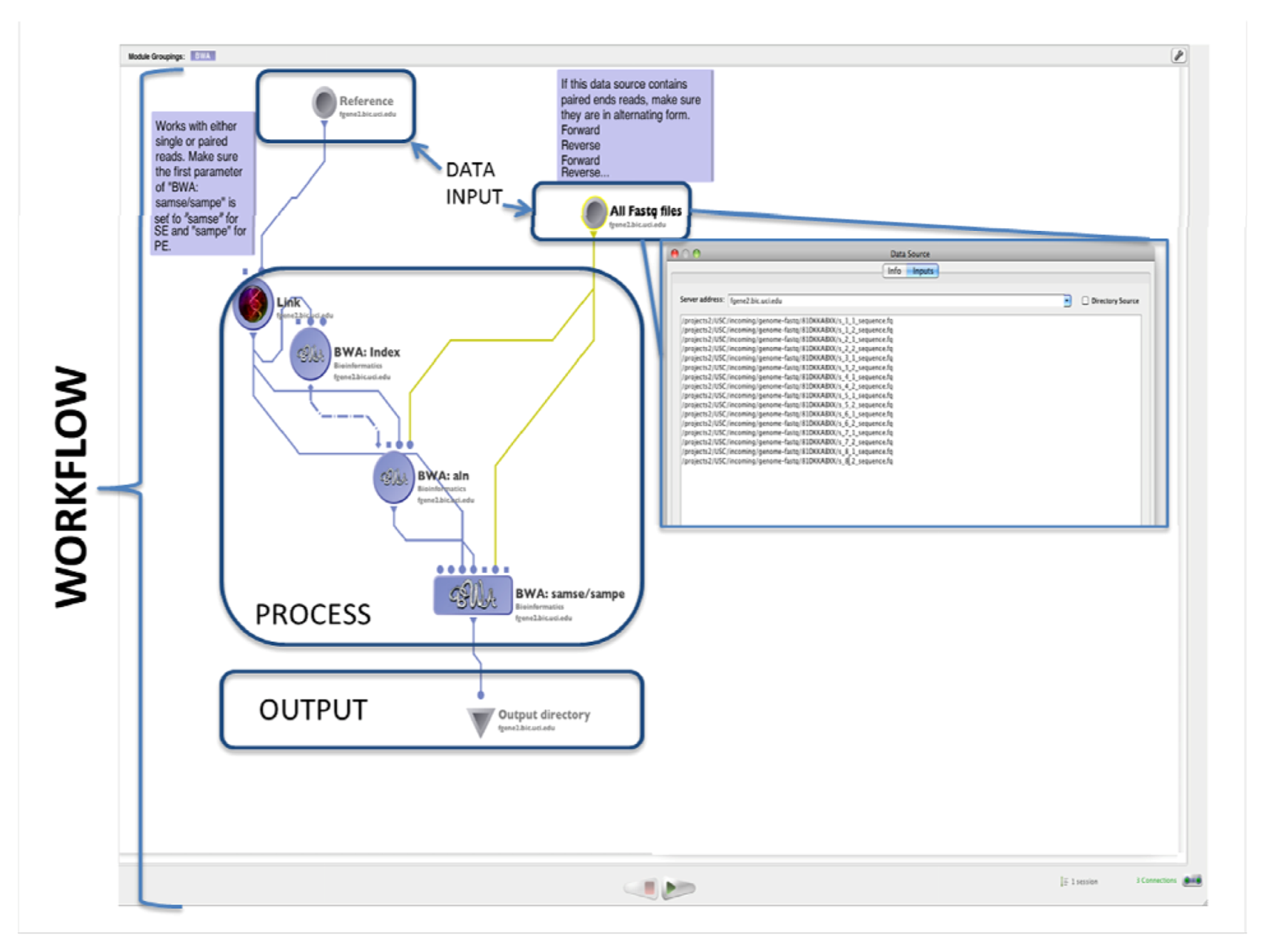This screenshot has height=952, width=1261.
Task: Select the Reference data source node
Action: [324, 103]
